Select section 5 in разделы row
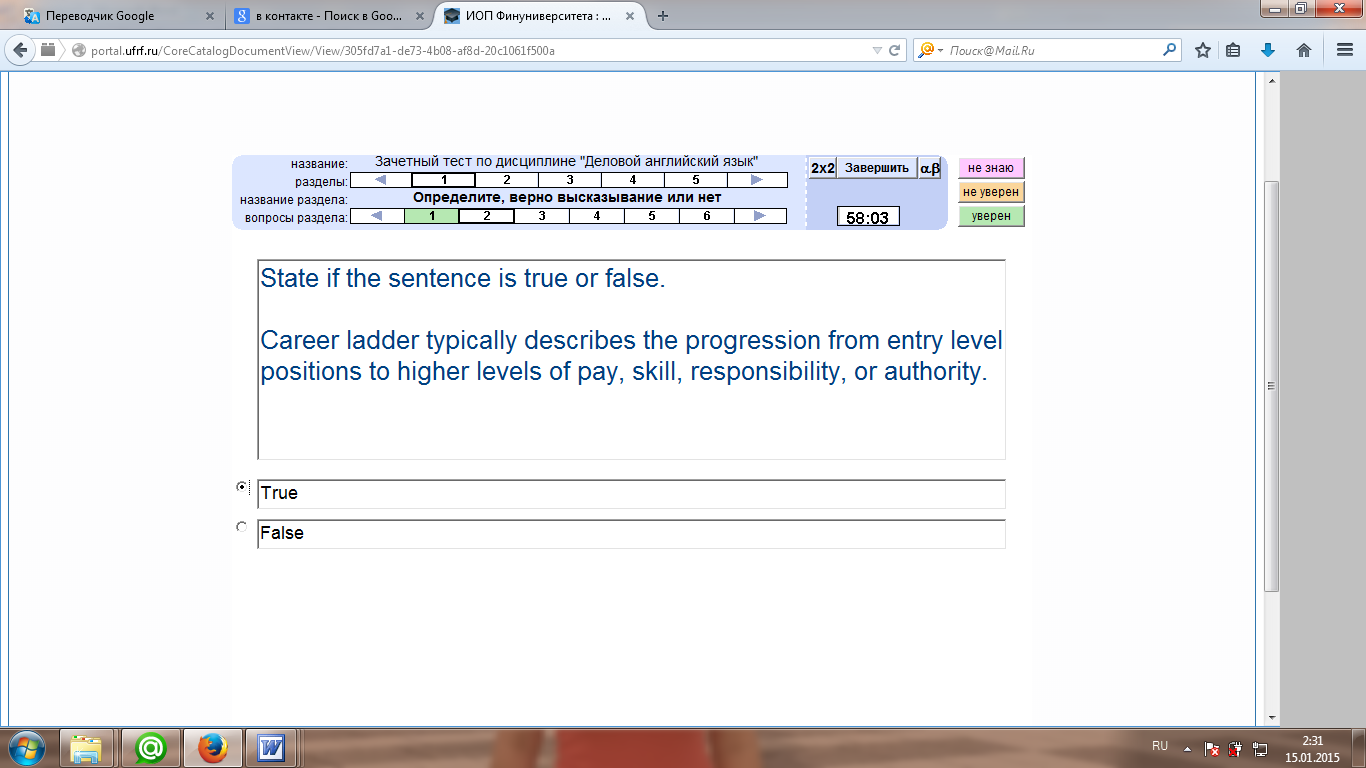 [696, 180]
